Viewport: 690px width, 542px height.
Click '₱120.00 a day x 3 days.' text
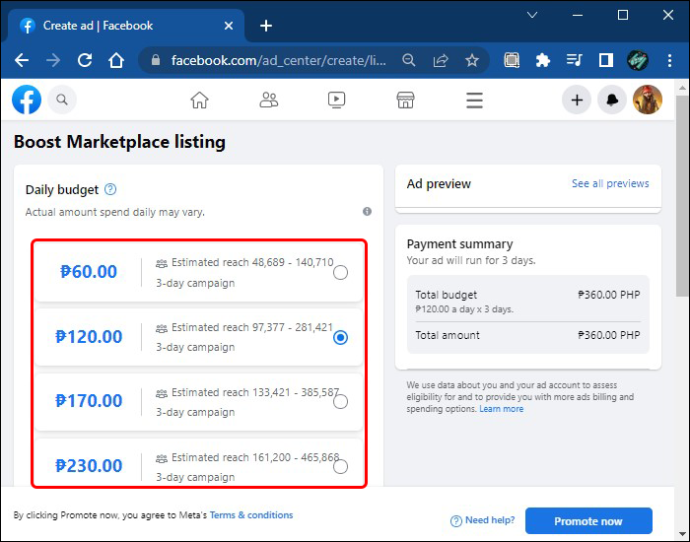pos(464,309)
